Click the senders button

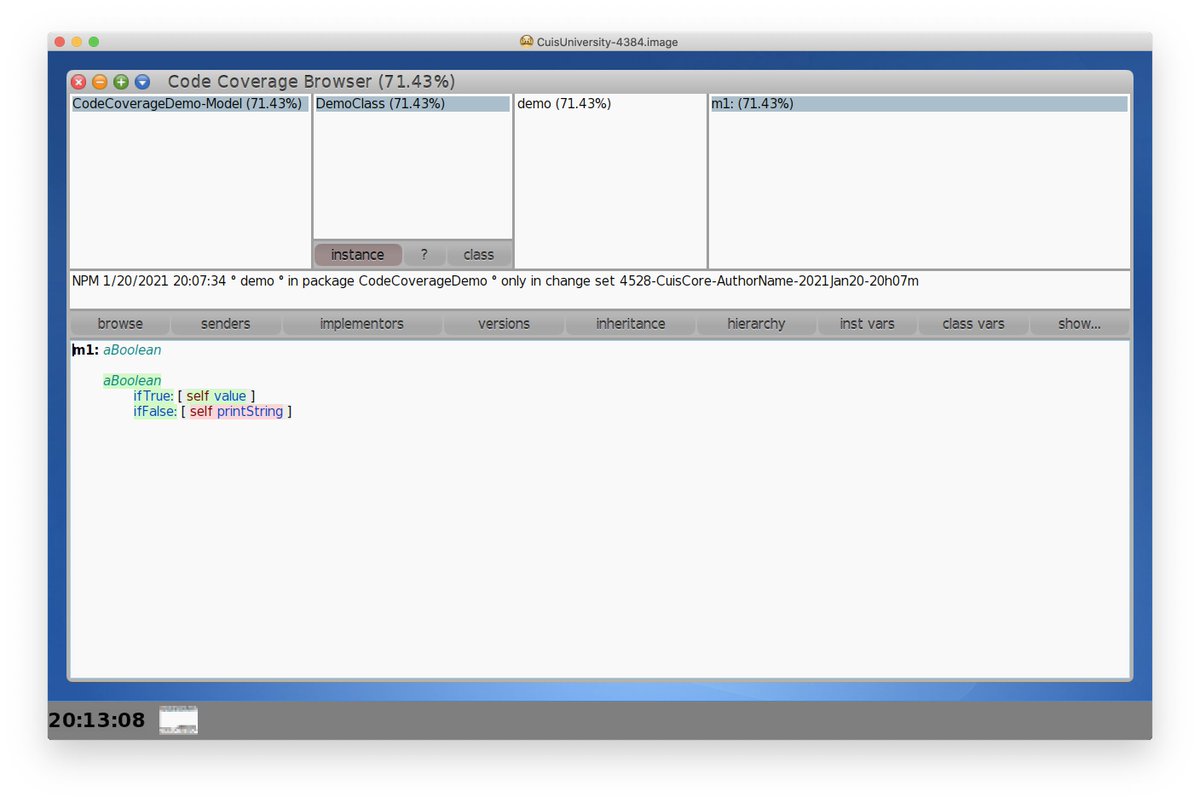point(226,324)
